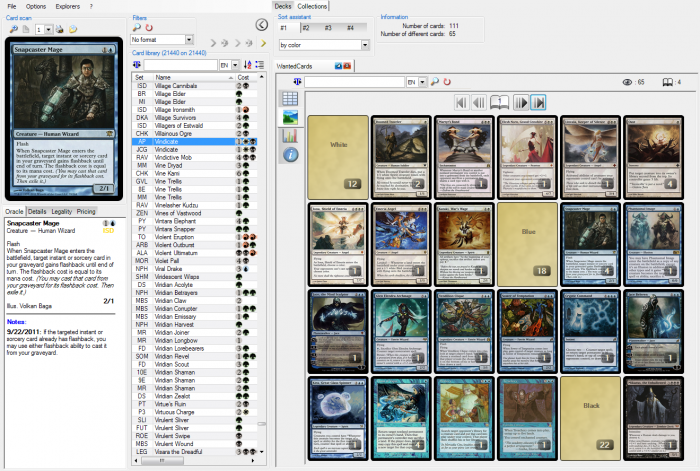The width and height of the screenshot is (700, 471).
Task: Reset filters with the red refresh icon
Action: click(x=149, y=28)
